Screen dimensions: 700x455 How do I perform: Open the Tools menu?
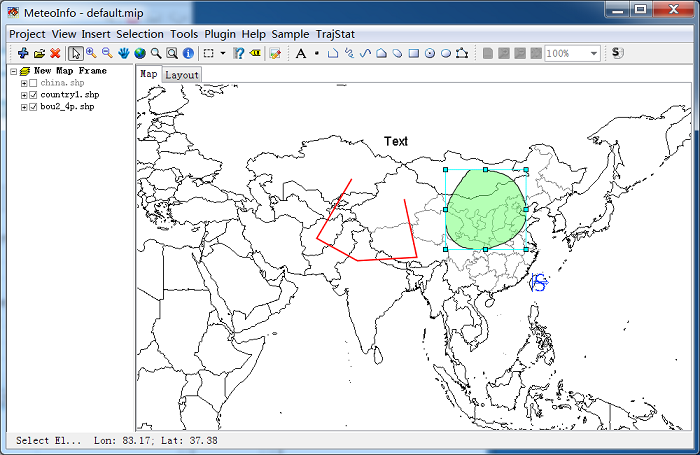pyautogui.click(x=184, y=34)
